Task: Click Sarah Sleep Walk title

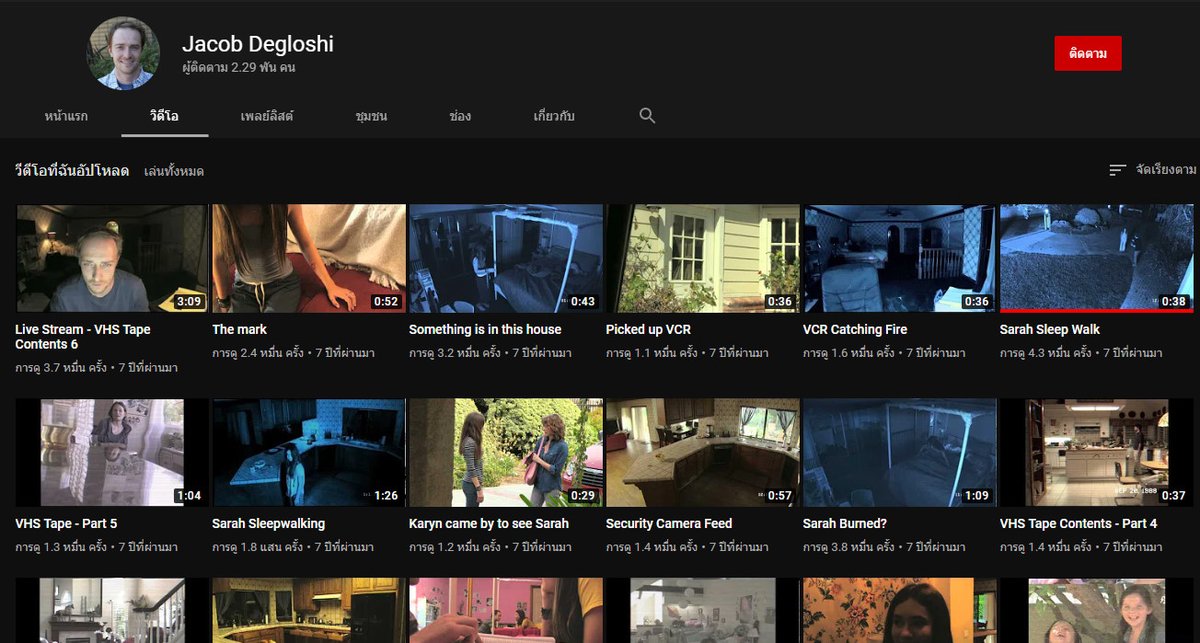Action: (x=1050, y=329)
